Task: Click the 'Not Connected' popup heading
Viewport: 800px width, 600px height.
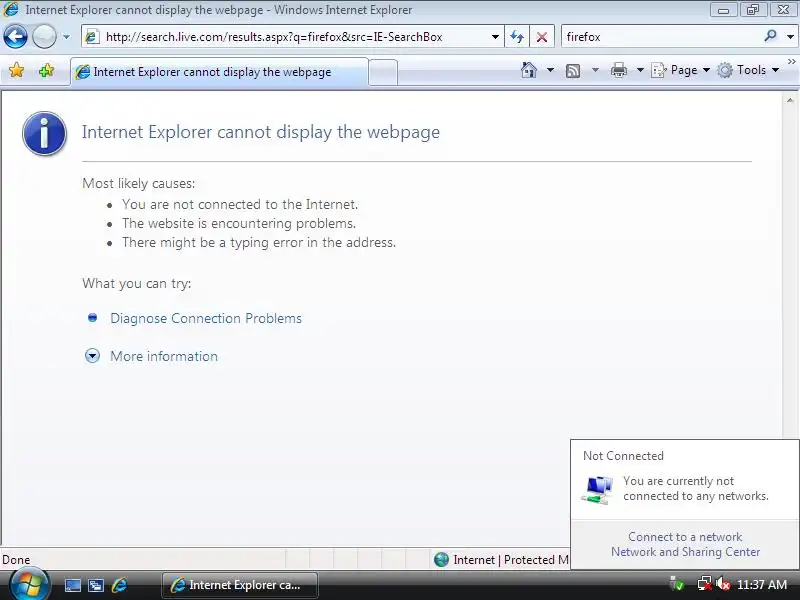Action: 623,456
